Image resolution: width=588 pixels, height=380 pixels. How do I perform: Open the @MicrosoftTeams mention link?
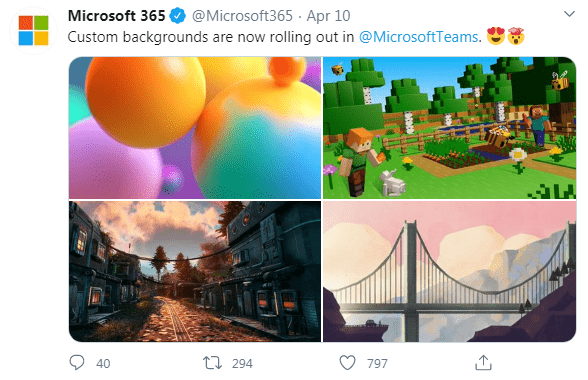418,37
